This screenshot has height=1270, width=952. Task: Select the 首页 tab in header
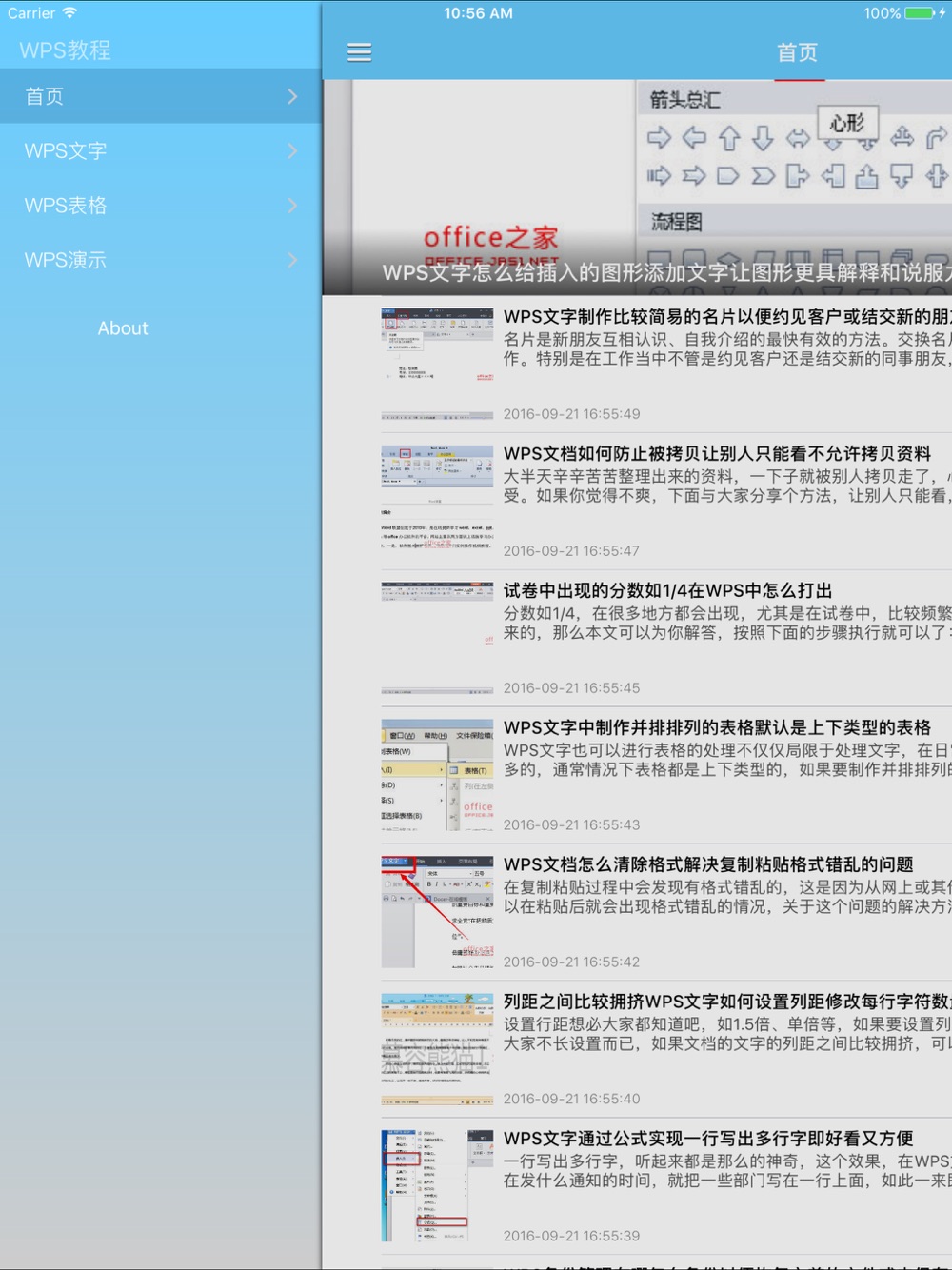click(798, 52)
